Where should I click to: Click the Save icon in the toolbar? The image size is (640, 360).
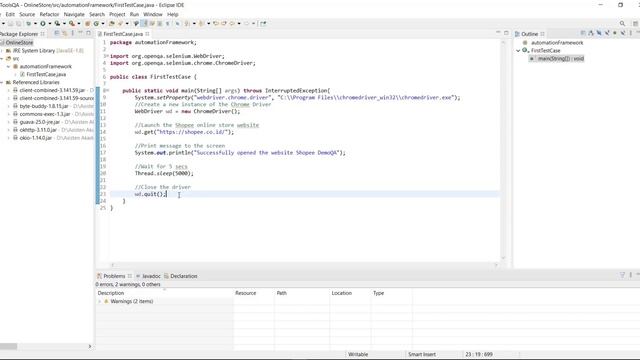(x=10, y=24)
